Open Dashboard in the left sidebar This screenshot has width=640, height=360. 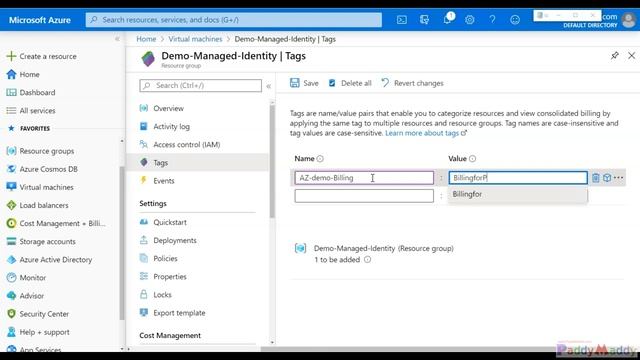[x=31, y=93]
